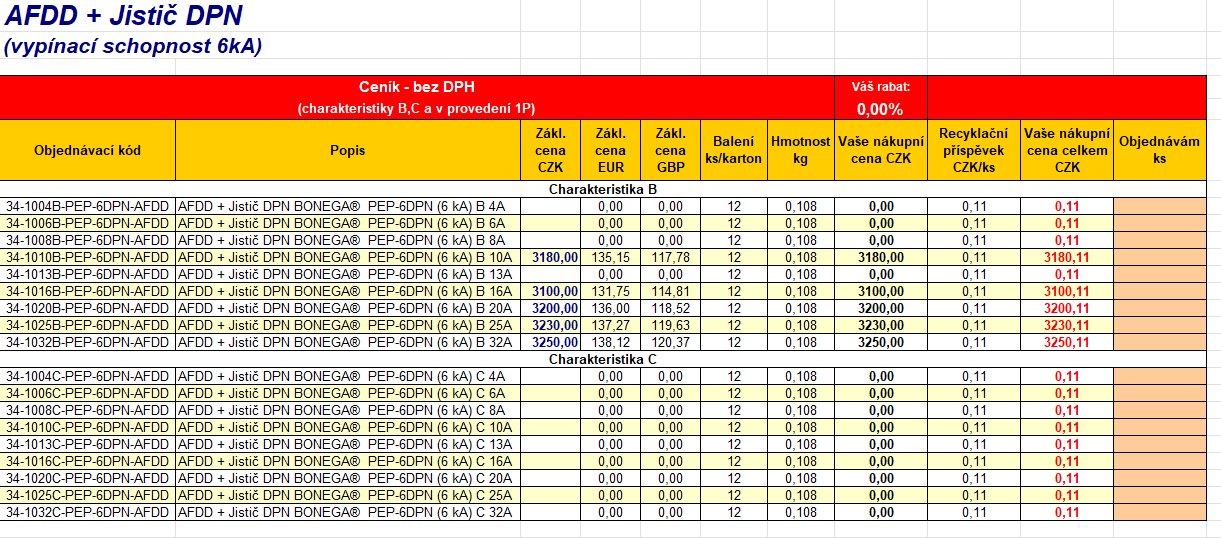Click the 'Objednávám ks' column header

click(x=1160, y=150)
